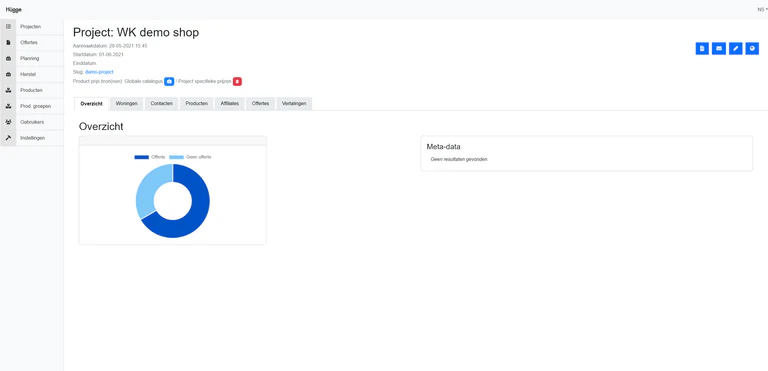Click the Producten sidebar icon
This screenshot has width=768, height=371.
pos(8,90)
